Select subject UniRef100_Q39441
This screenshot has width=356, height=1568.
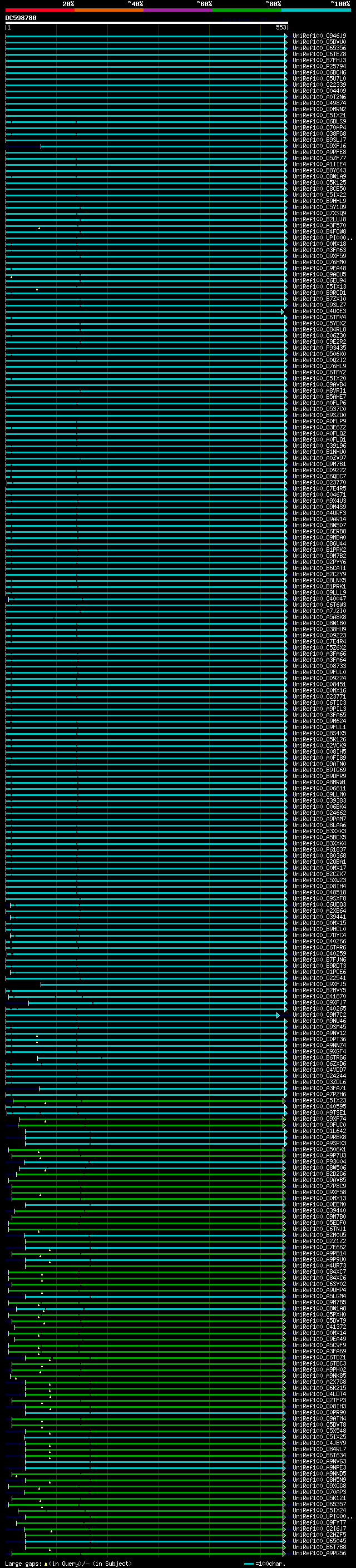point(319,917)
